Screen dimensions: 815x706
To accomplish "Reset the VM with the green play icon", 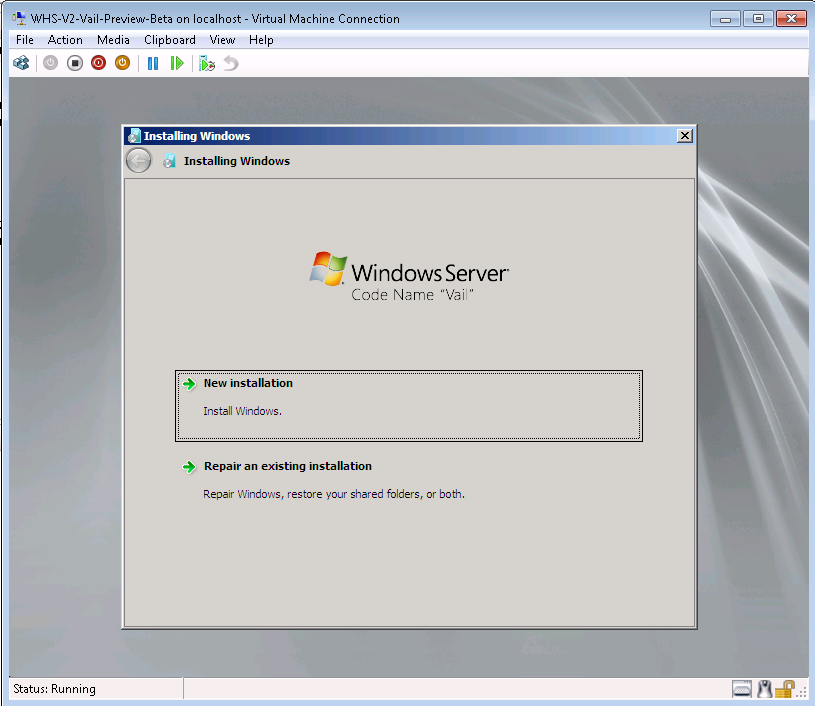I will click(177, 63).
